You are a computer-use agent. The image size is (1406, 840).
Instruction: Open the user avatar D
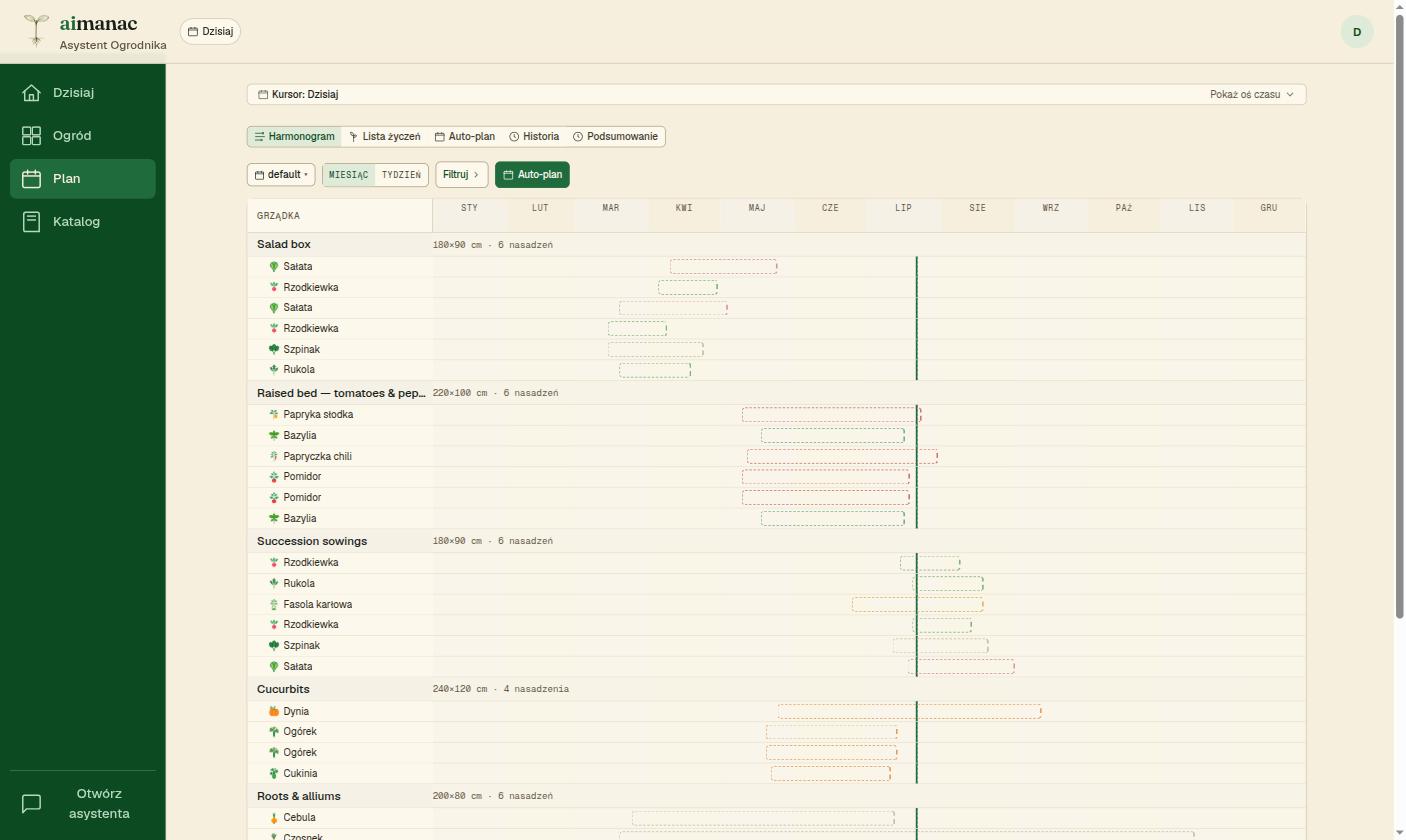click(1357, 32)
